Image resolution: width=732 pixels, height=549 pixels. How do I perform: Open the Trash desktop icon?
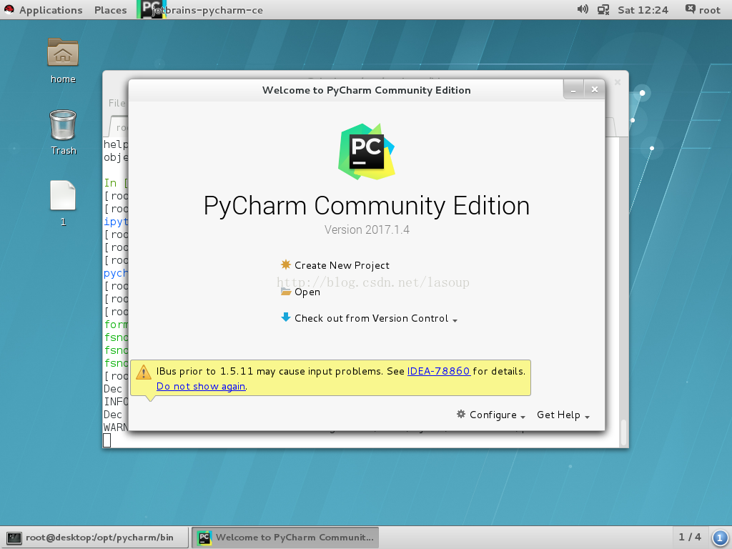click(x=63, y=132)
